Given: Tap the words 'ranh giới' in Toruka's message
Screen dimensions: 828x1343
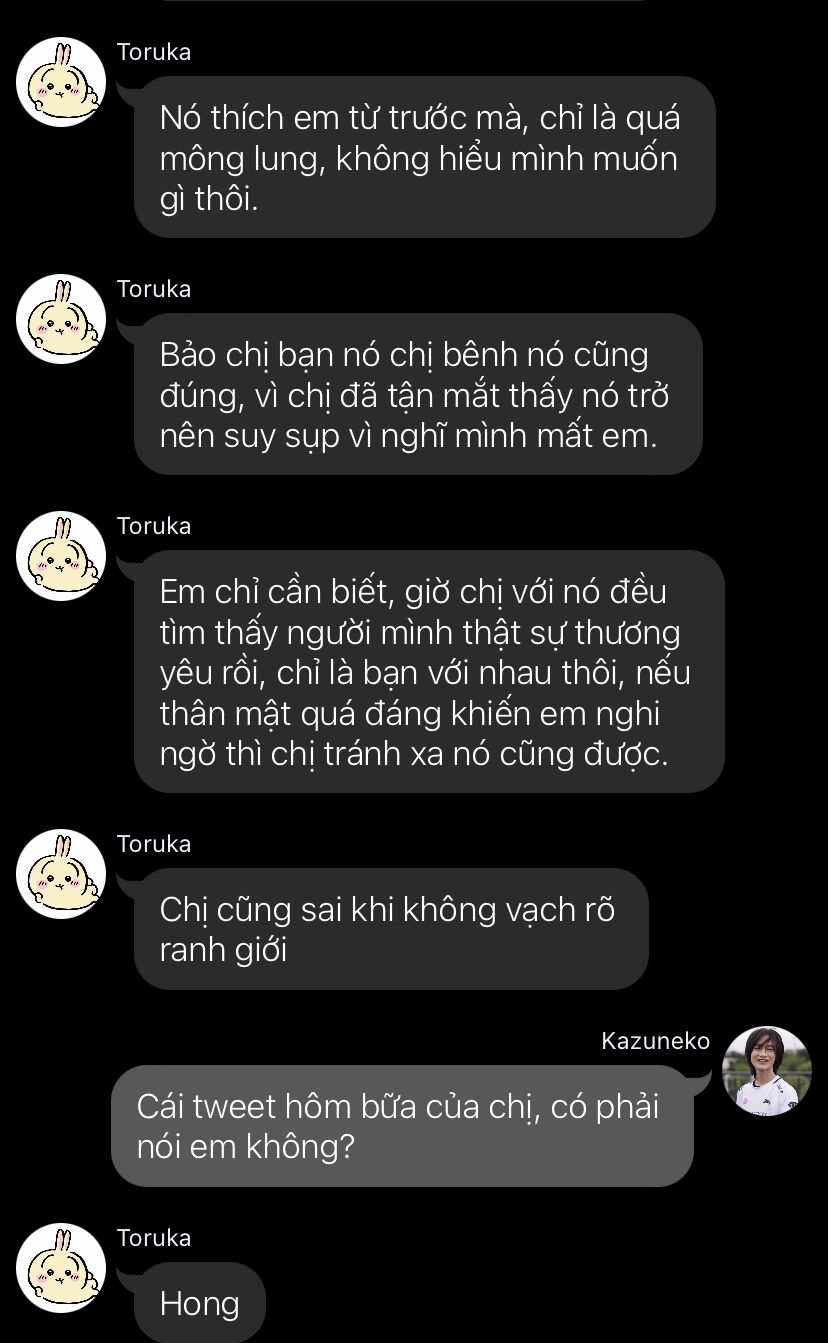Looking at the screenshot, I should click(x=223, y=949).
